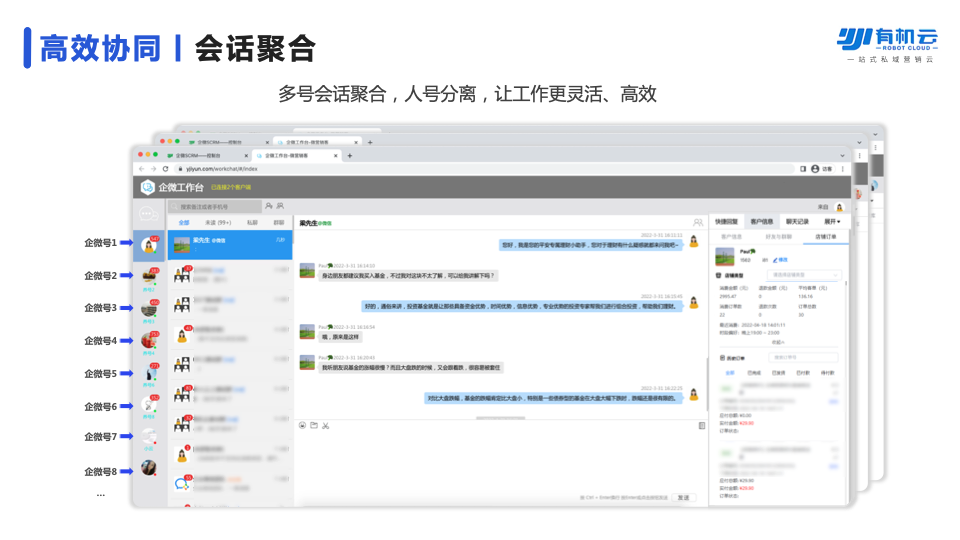Select the first WeCom account avatar in sidebar
The height and width of the screenshot is (540, 960).
(x=149, y=244)
